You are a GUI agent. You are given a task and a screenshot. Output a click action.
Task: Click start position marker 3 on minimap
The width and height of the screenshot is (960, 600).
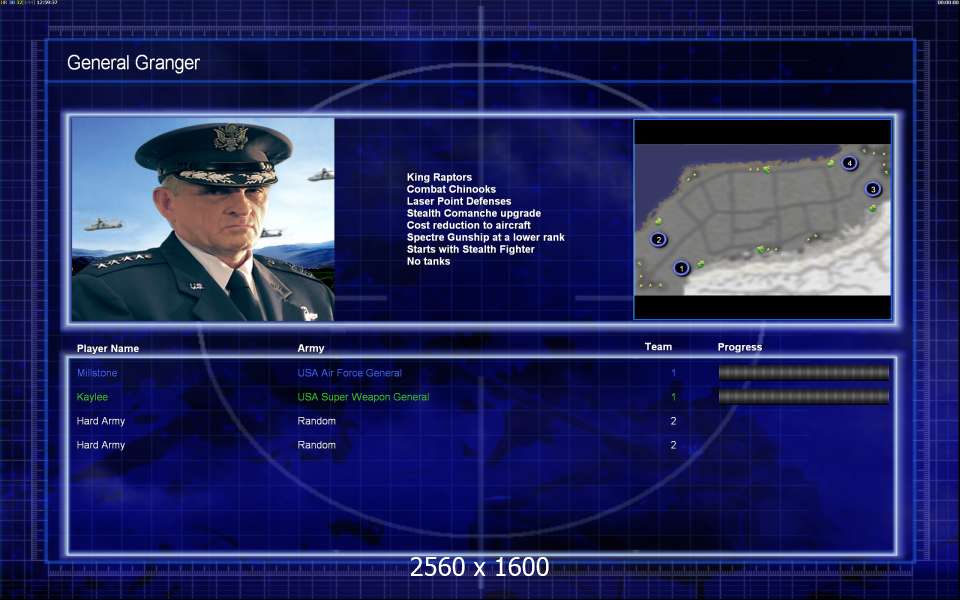[873, 189]
